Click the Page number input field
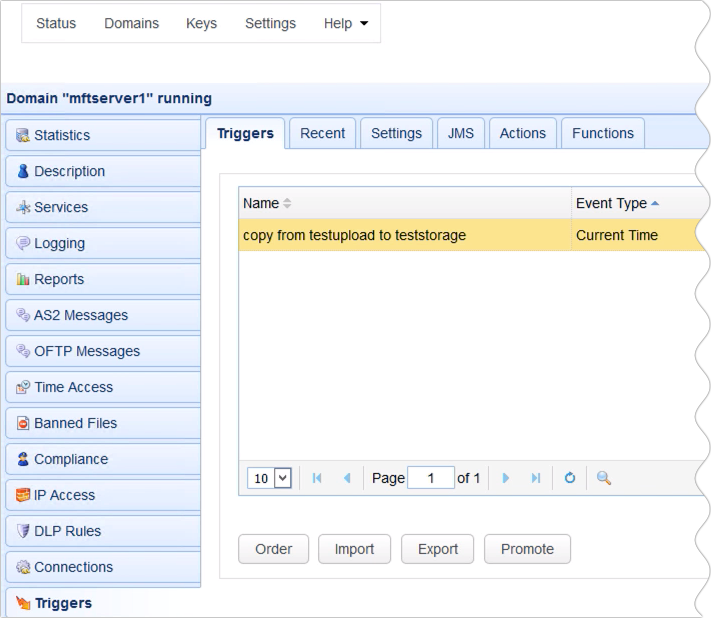 click(x=432, y=478)
